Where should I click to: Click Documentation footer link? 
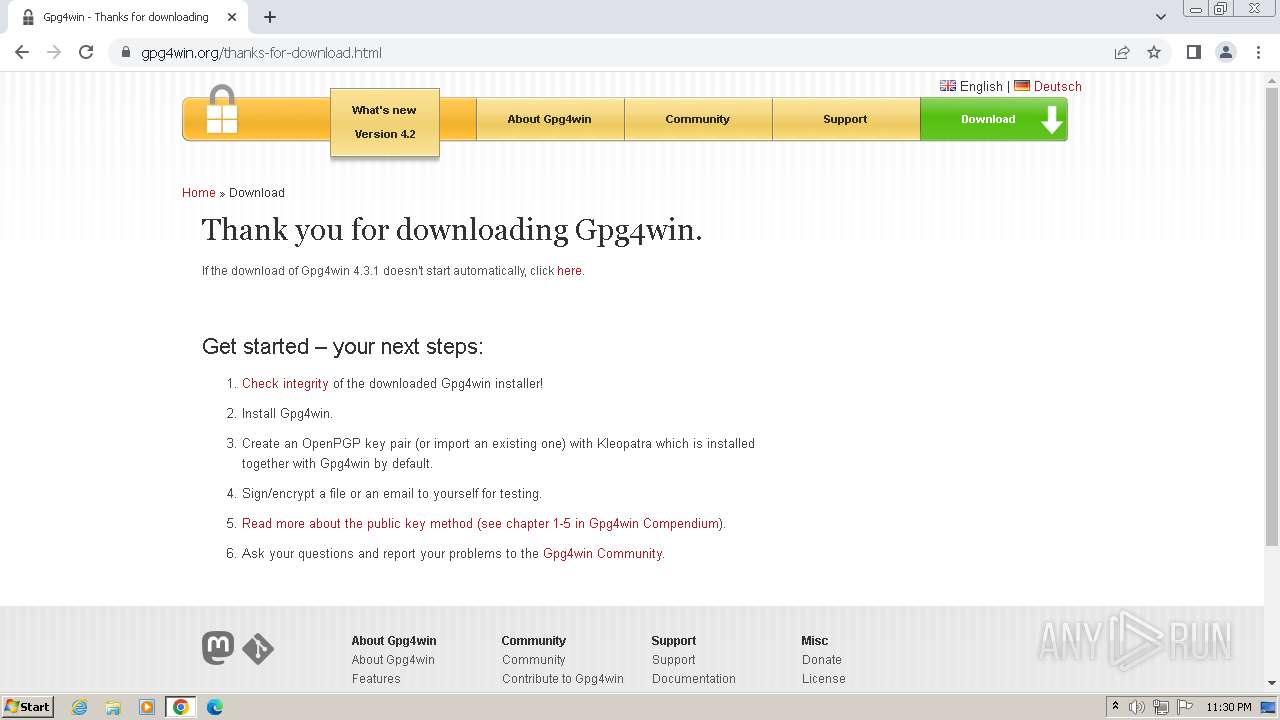(694, 679)
